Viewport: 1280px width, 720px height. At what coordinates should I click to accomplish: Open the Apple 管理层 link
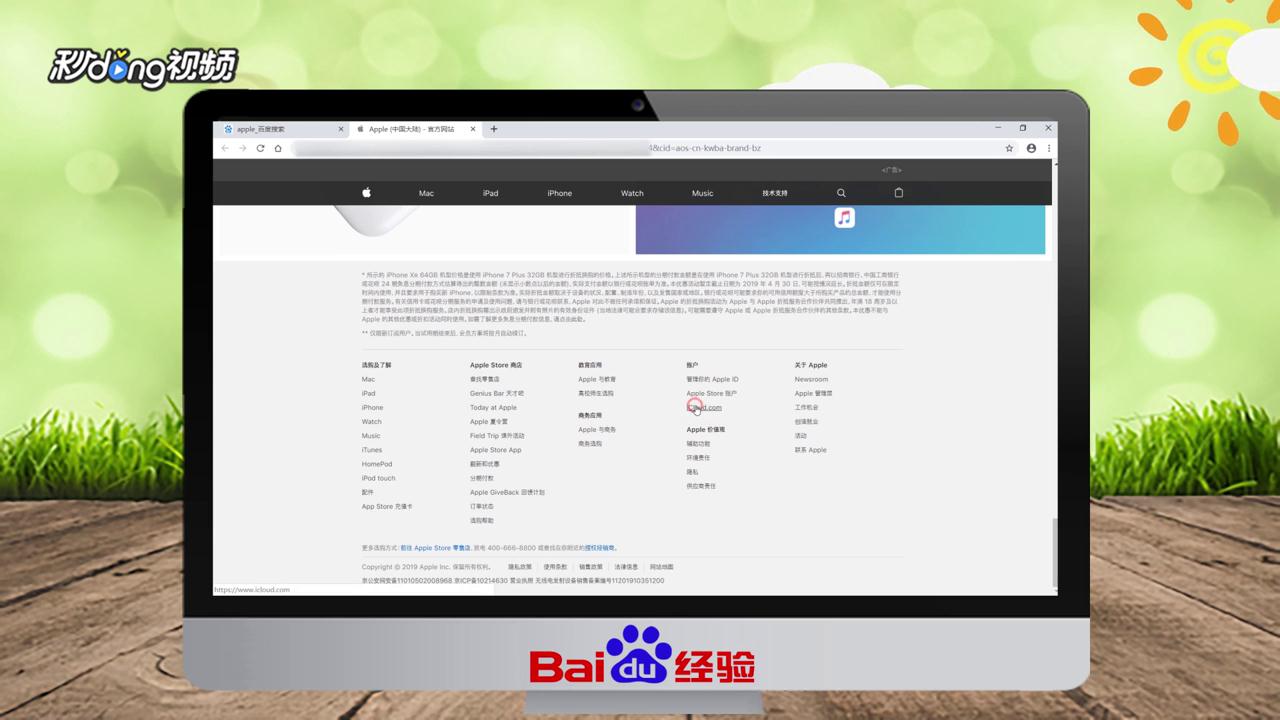pos(813,393)
